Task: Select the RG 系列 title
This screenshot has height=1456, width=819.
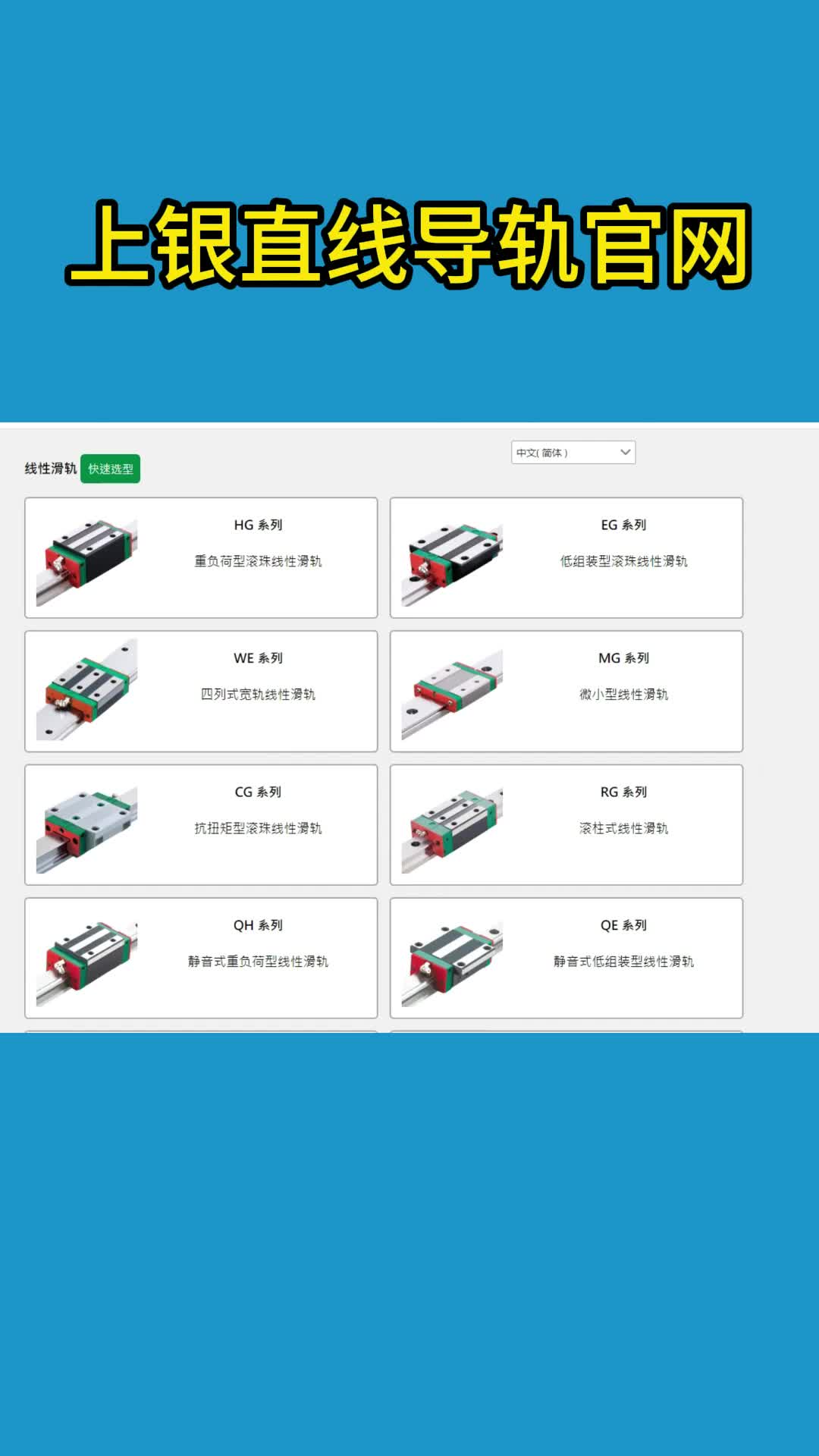Action: click(623, 792)
